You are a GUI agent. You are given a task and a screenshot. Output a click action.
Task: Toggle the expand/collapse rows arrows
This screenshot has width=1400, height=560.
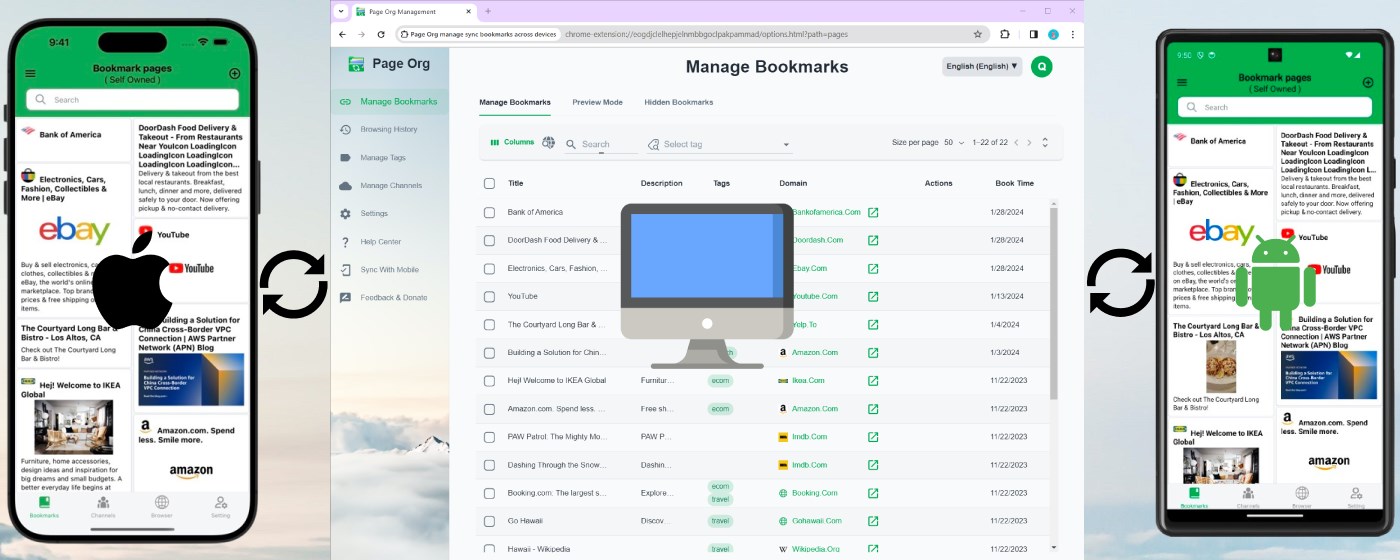[x=1045, y=142]
